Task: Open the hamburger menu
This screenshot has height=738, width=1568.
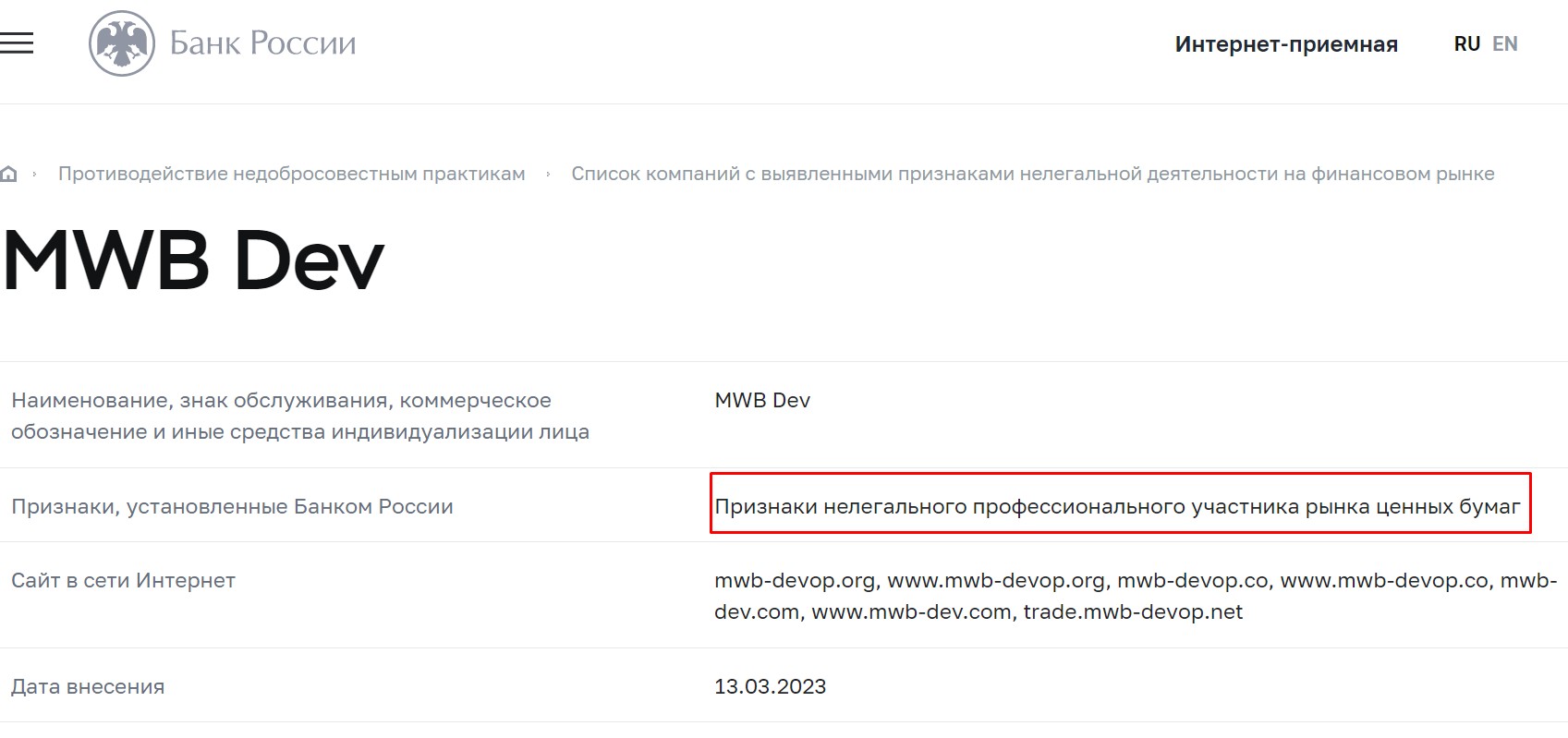Action: (17, 43)
